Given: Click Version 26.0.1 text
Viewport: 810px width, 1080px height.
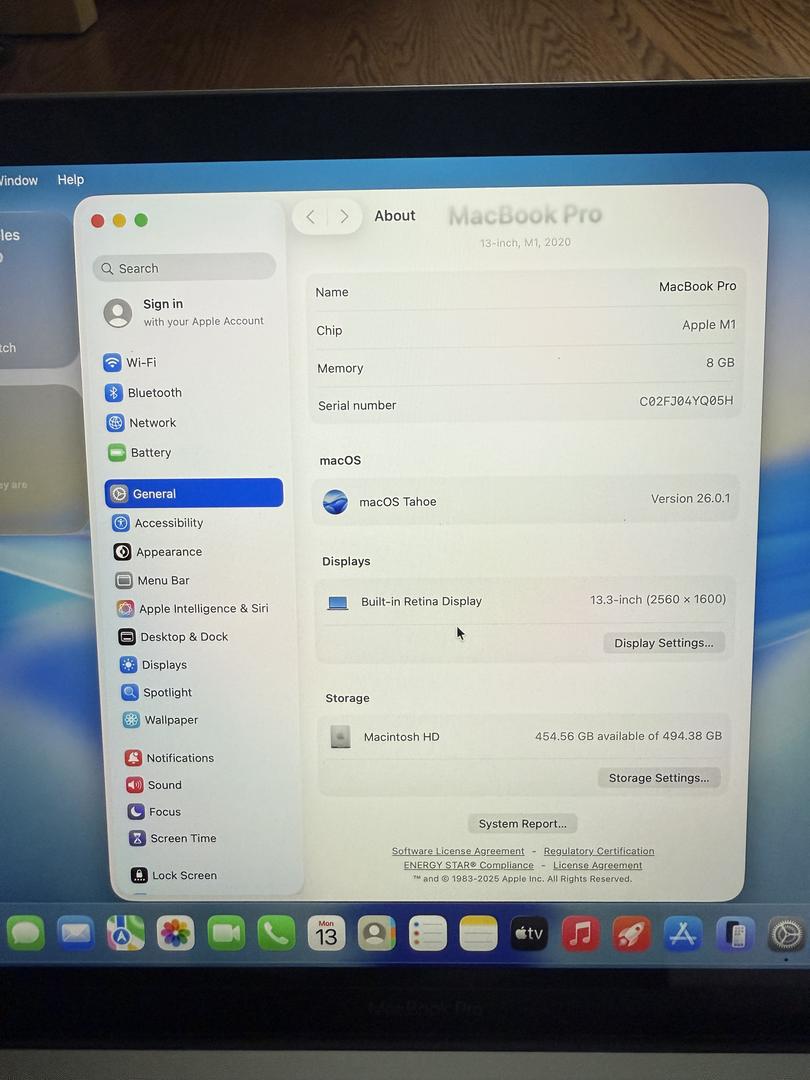Looking at the screenshot, I should pos(690,498).
